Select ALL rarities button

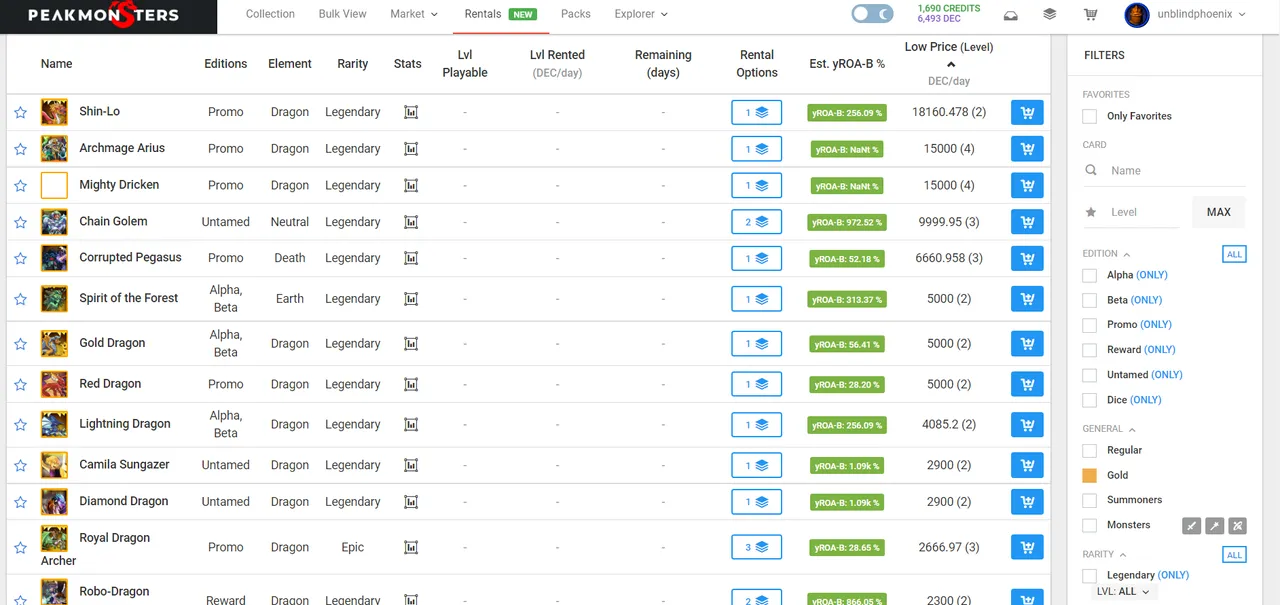coord(1234,554)
